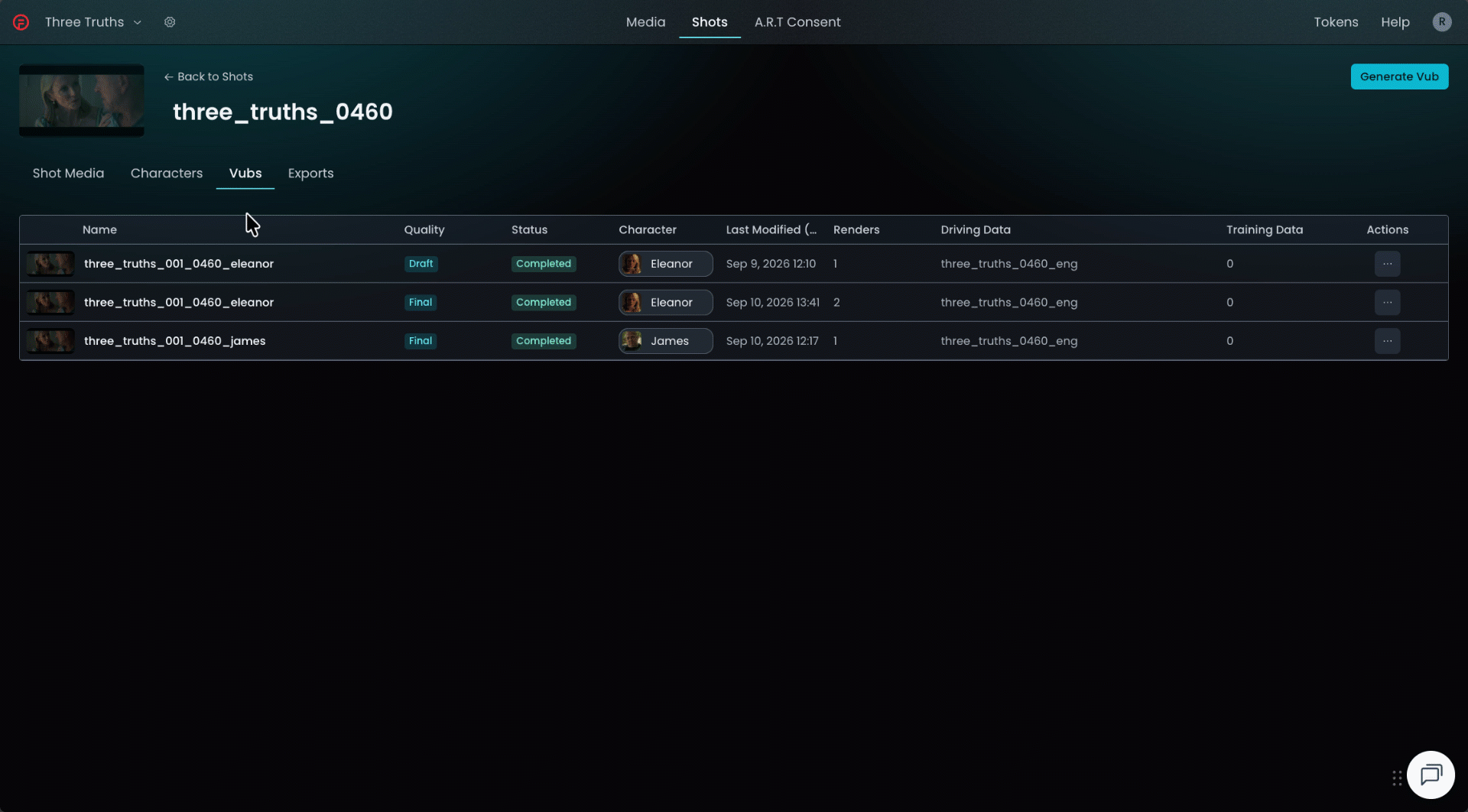Image resolution: width=1468 pixels, height=812 pixels.
Task: Click the red app logo icon
Action: coord(21,22)
